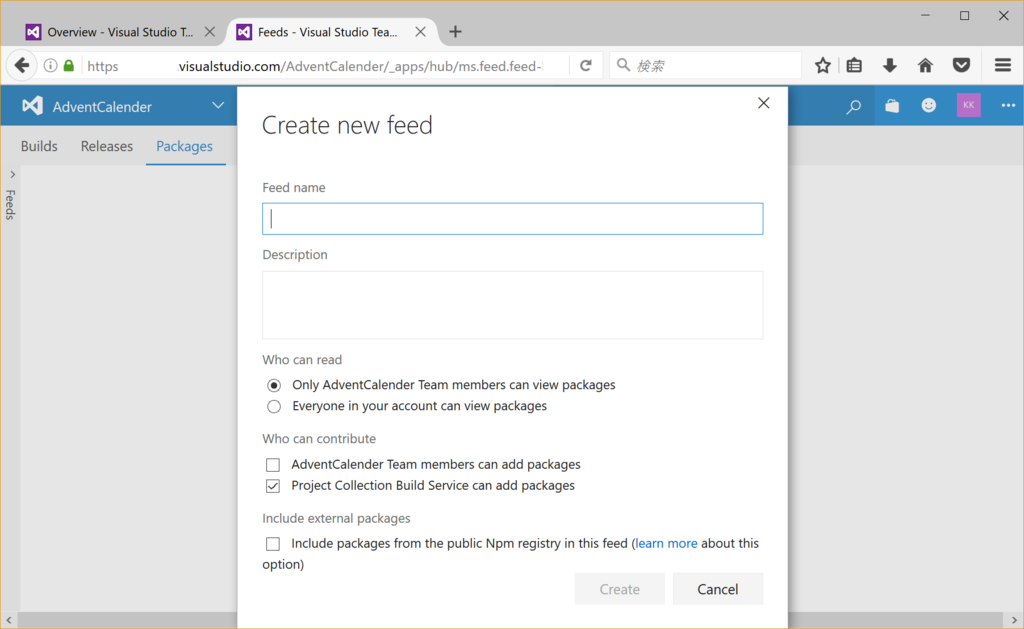Expand the collapsed Feeds side panel
This screenshot has height=629, width=1024.
tap(12, 174)
